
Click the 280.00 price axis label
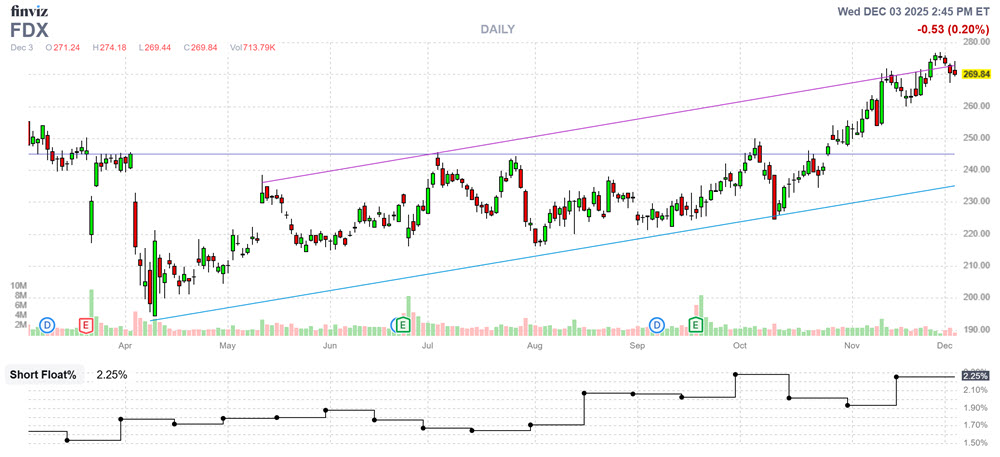[976, 43]
